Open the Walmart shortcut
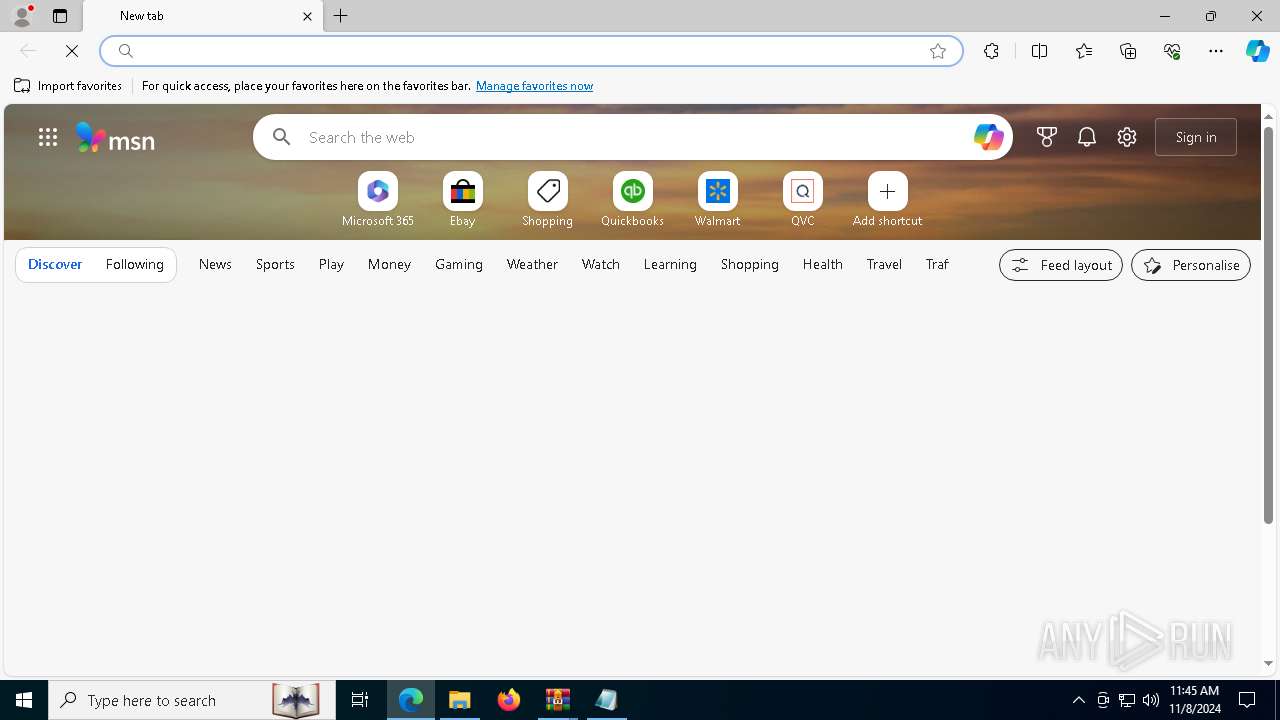The image size is (1280, 720). [718, 200]
